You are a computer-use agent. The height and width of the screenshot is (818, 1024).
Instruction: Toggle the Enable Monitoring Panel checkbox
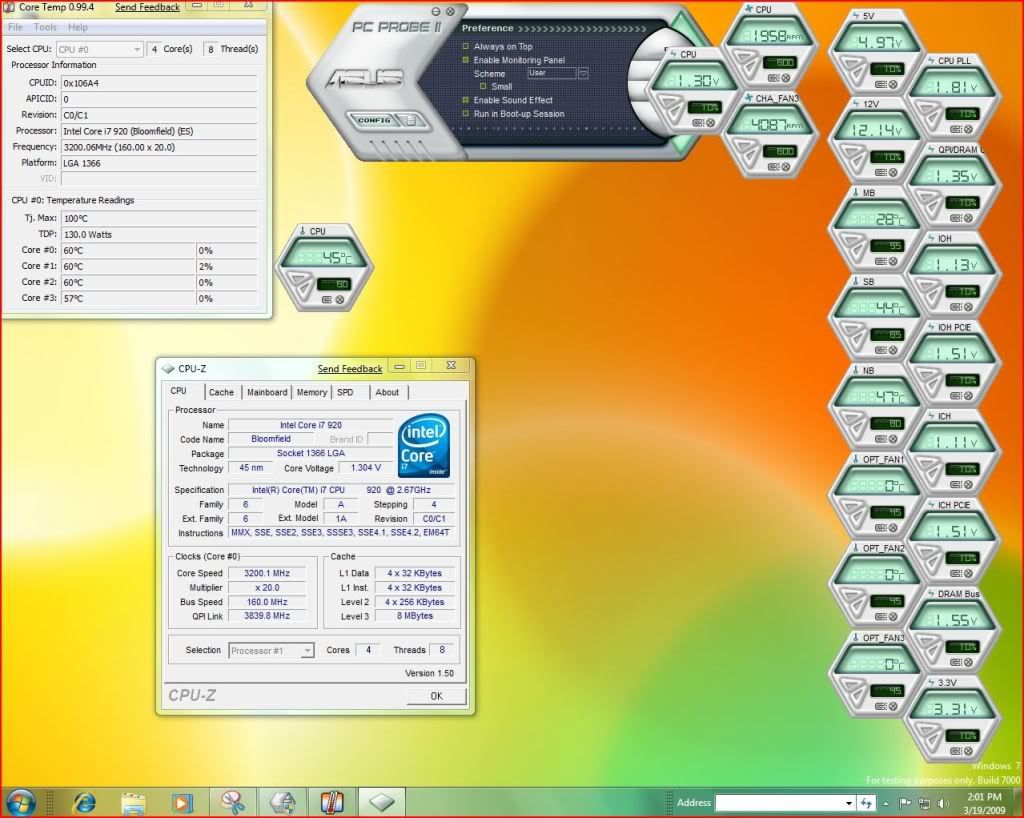(466, 60)
